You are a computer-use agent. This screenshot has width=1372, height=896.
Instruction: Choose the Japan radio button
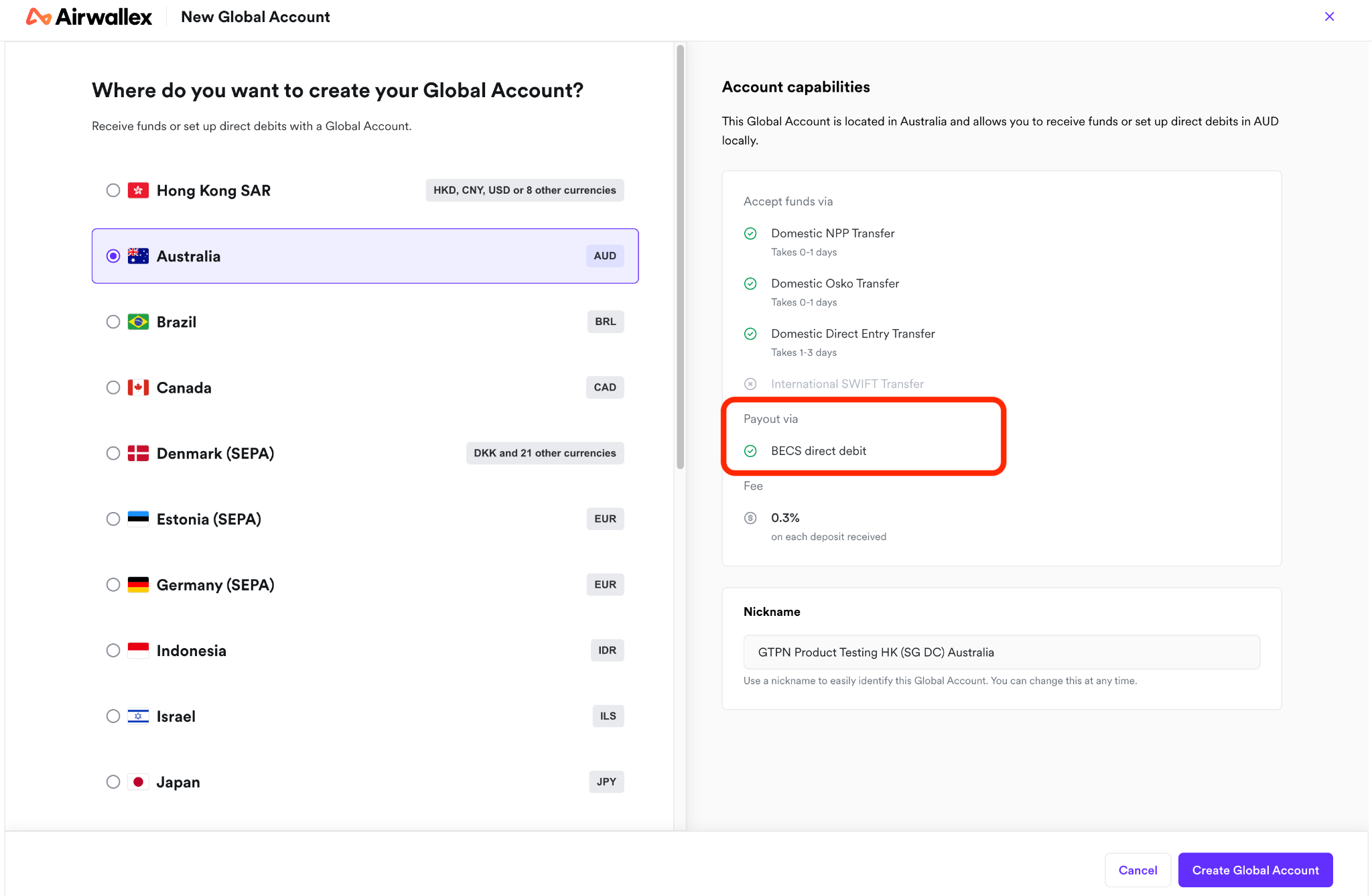(113, 781)
